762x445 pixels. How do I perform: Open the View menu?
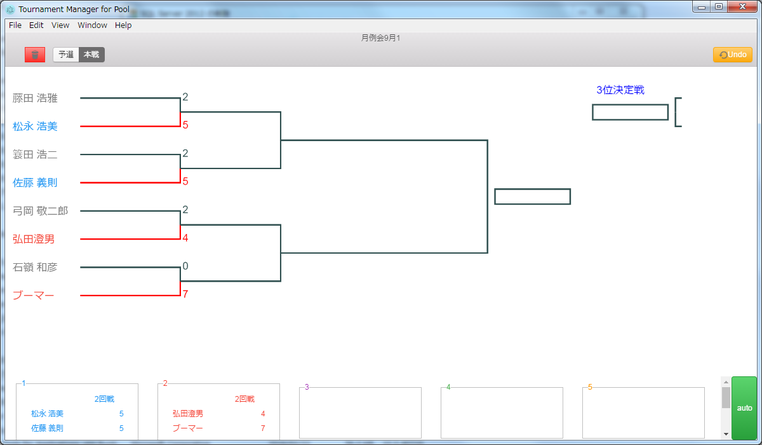[60, 25]
